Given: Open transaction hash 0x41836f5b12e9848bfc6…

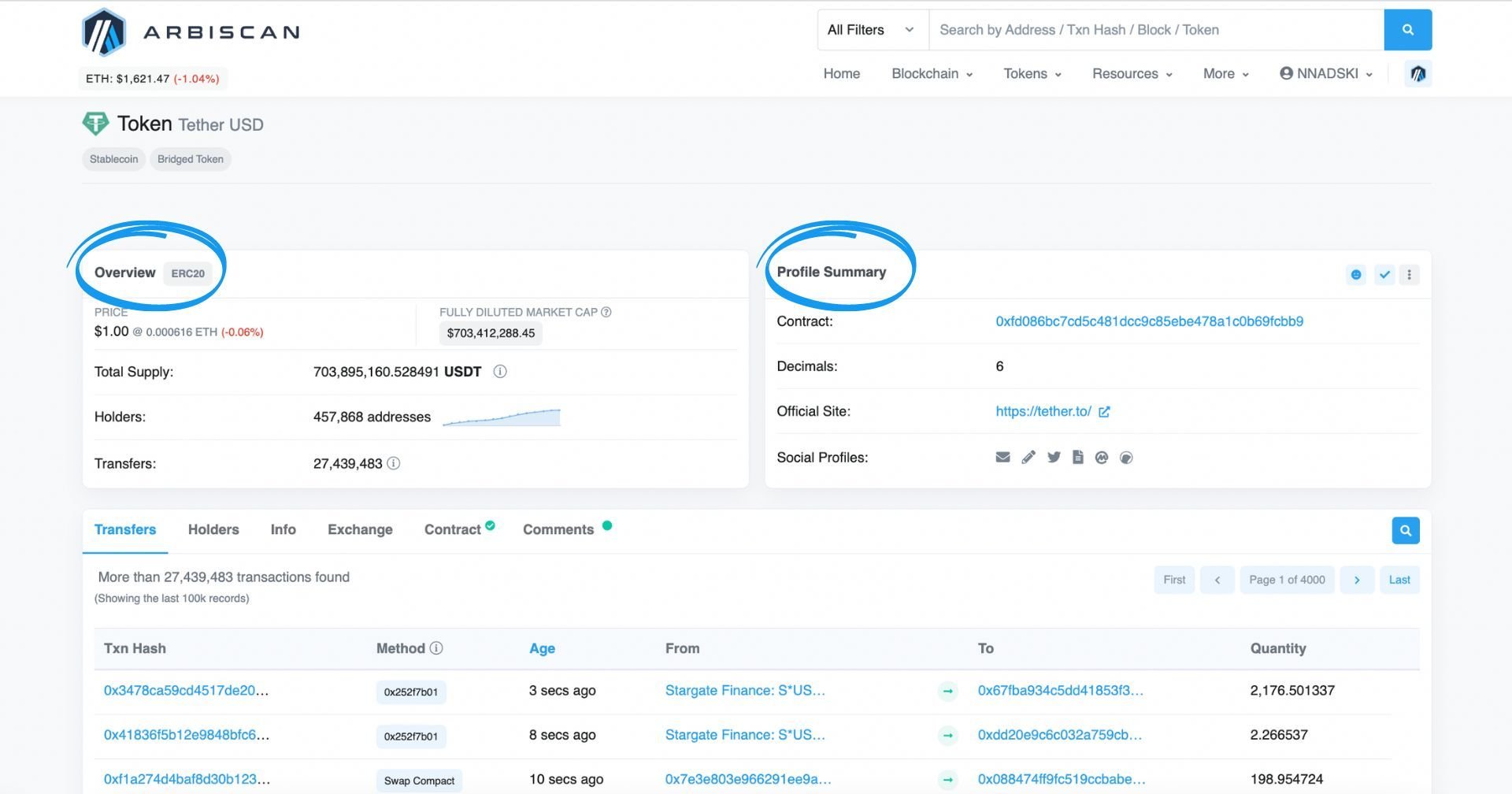Looking at the screenshot, I should [187, 734].
